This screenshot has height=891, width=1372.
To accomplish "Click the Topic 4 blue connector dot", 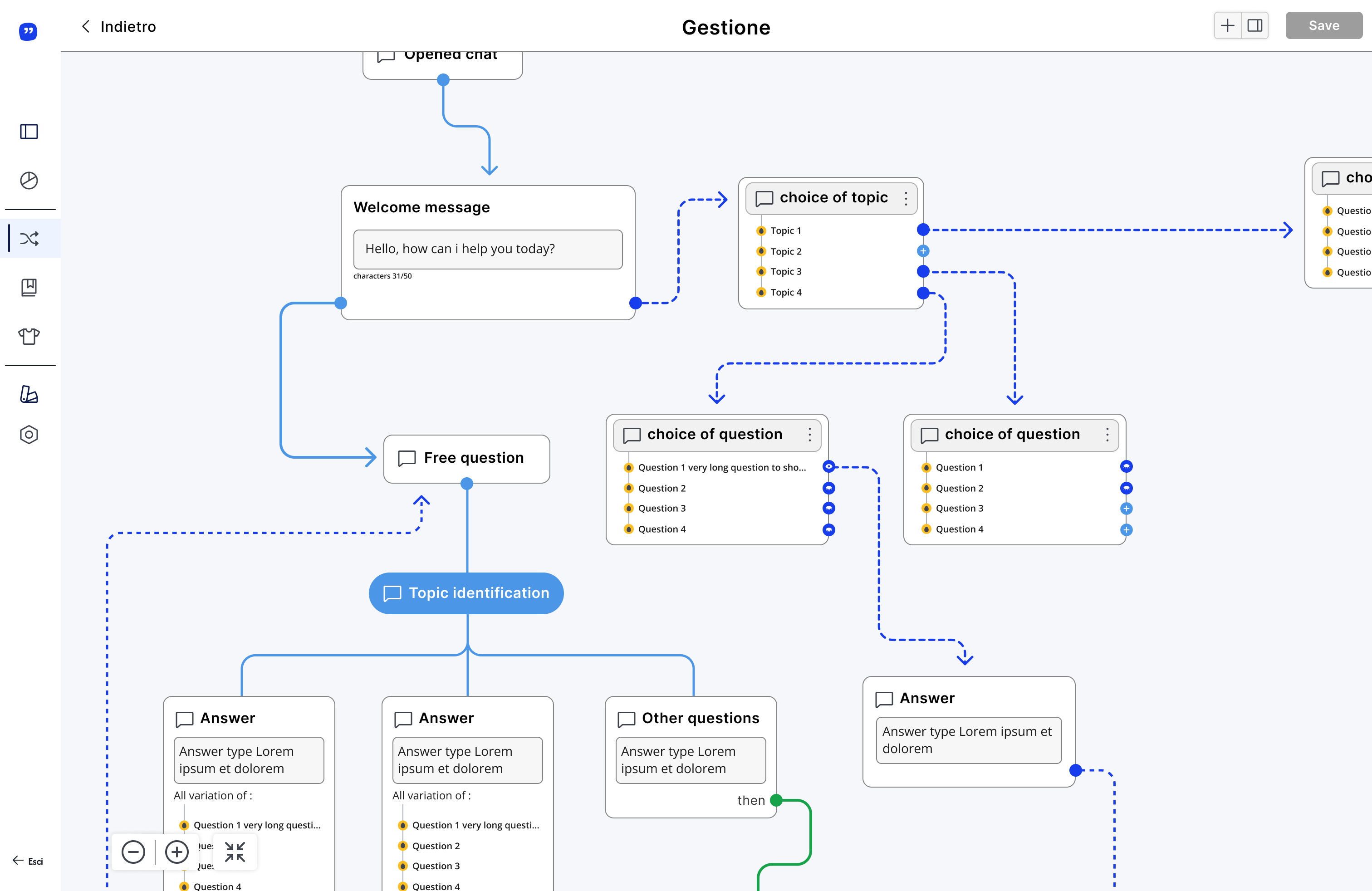I will [x=923, y=293].
